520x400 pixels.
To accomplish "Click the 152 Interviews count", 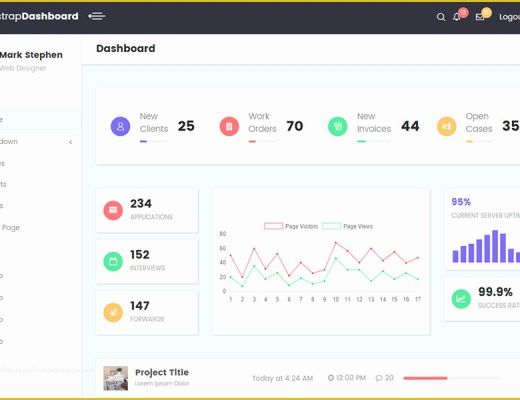I will [x=140, y=255].
